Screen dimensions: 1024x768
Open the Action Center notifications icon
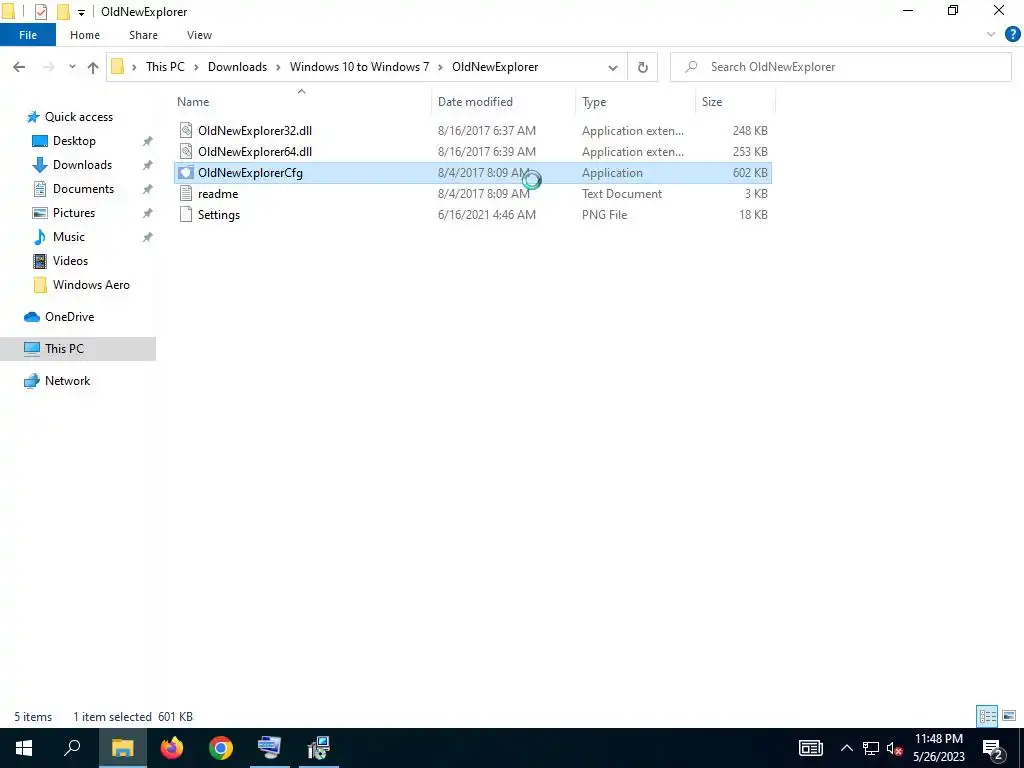pyautogui.click(x=994, y=748)
